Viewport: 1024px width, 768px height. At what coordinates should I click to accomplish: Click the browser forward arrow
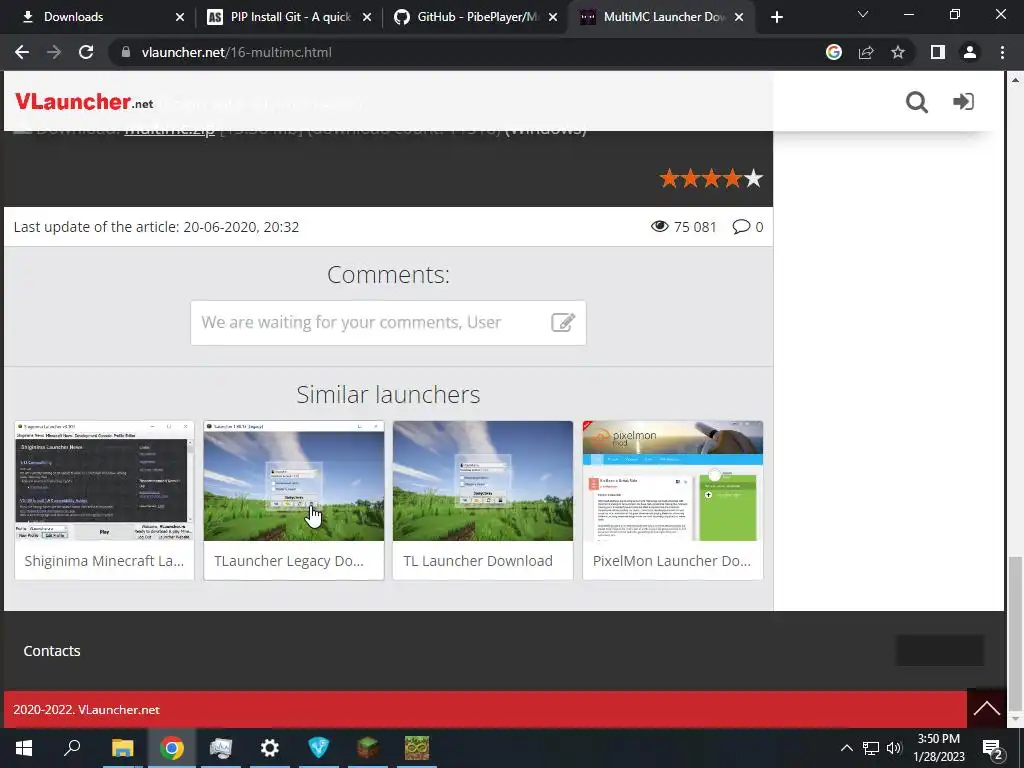(54, 52)
